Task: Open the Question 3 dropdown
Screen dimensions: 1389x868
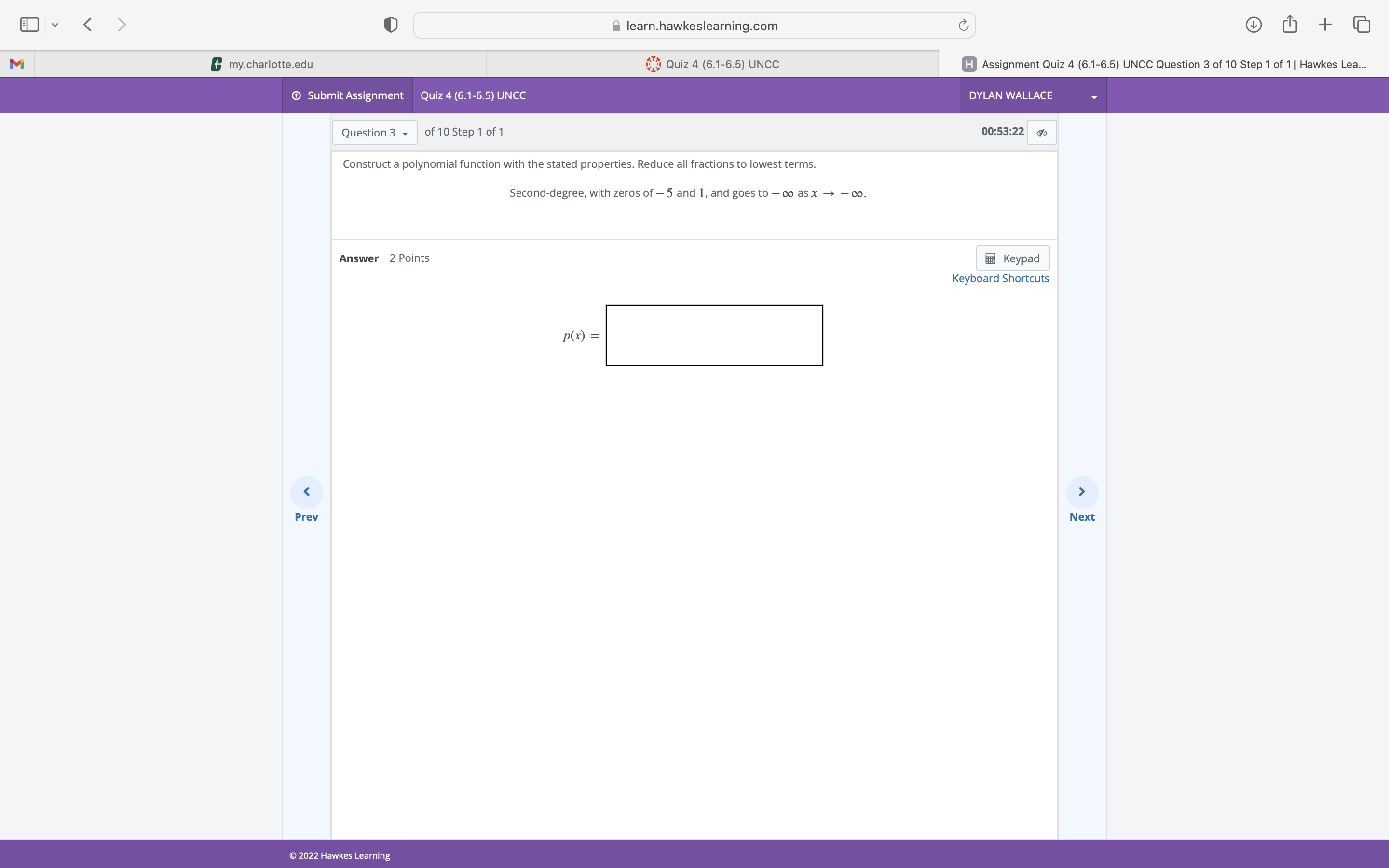Action: pyautogui.click(x=374, y=133)
